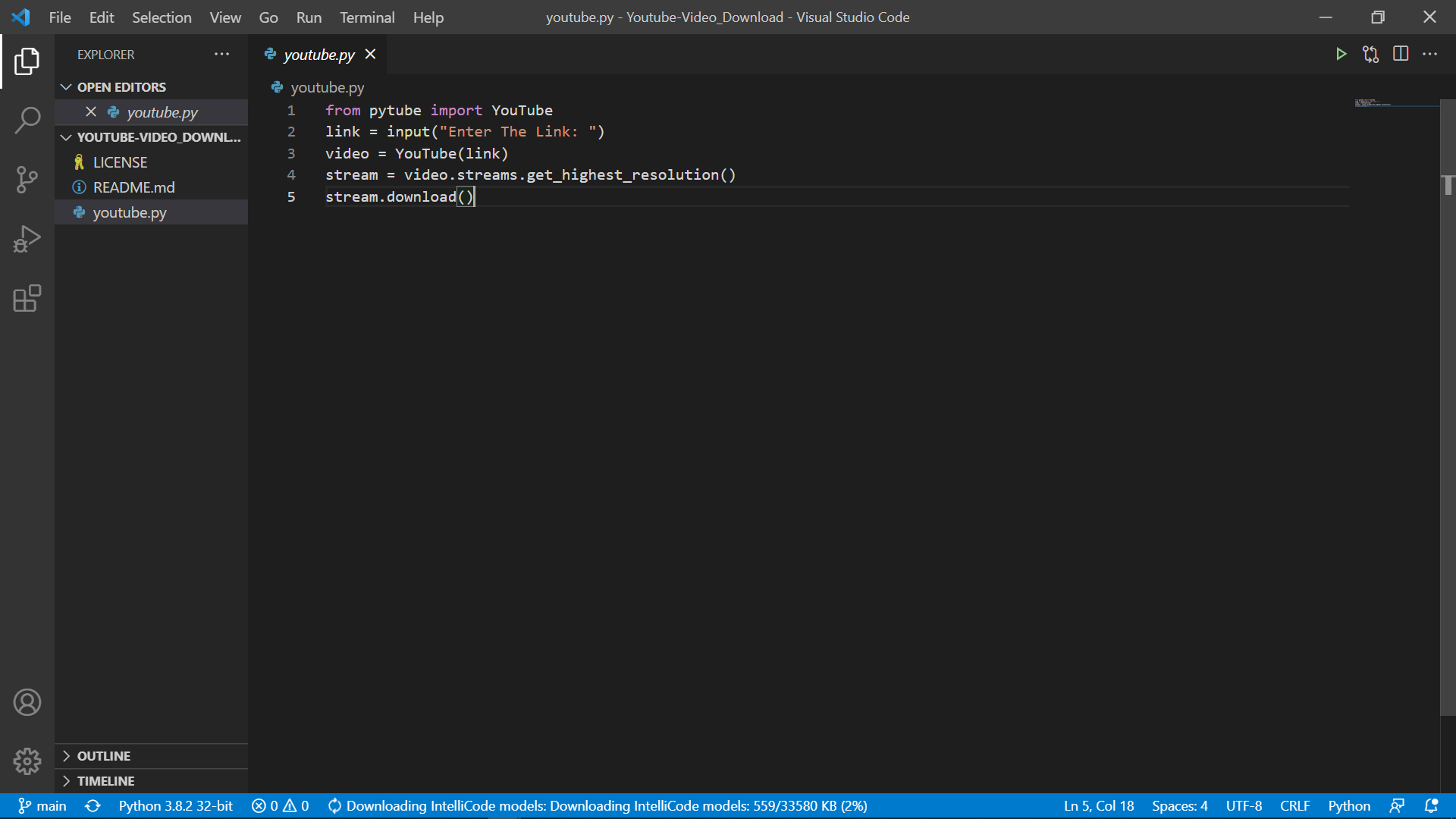Click the EXPLORER panel title
The height and width of the screenshot is (819, 1456).
105,55
